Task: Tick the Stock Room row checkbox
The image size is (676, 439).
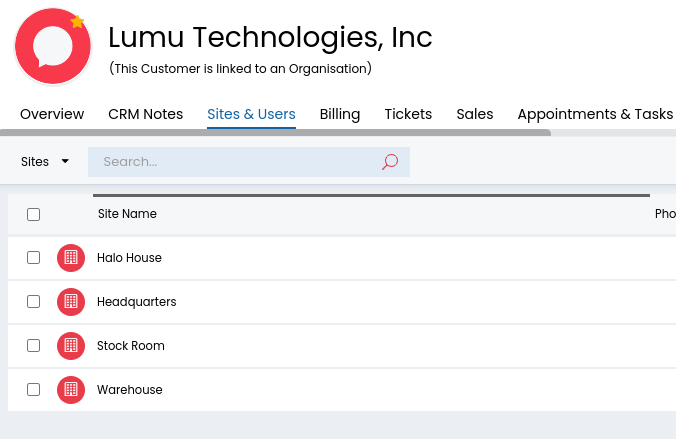Action: point(33,346)
